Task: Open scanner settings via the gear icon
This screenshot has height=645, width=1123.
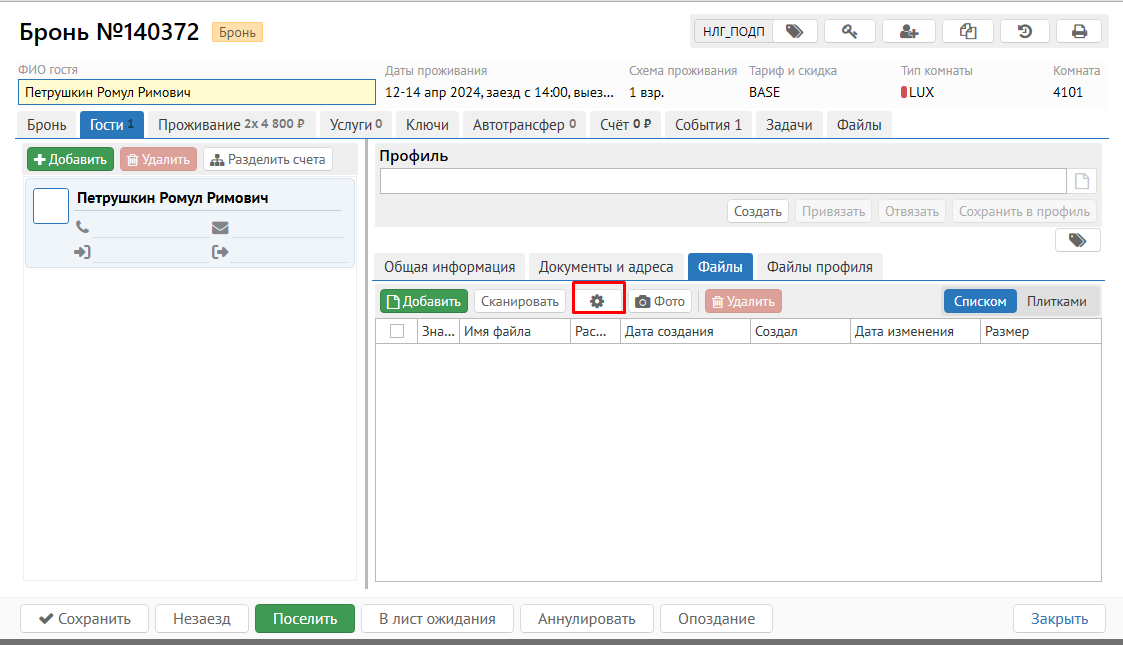Action: [x=598, y=301]
